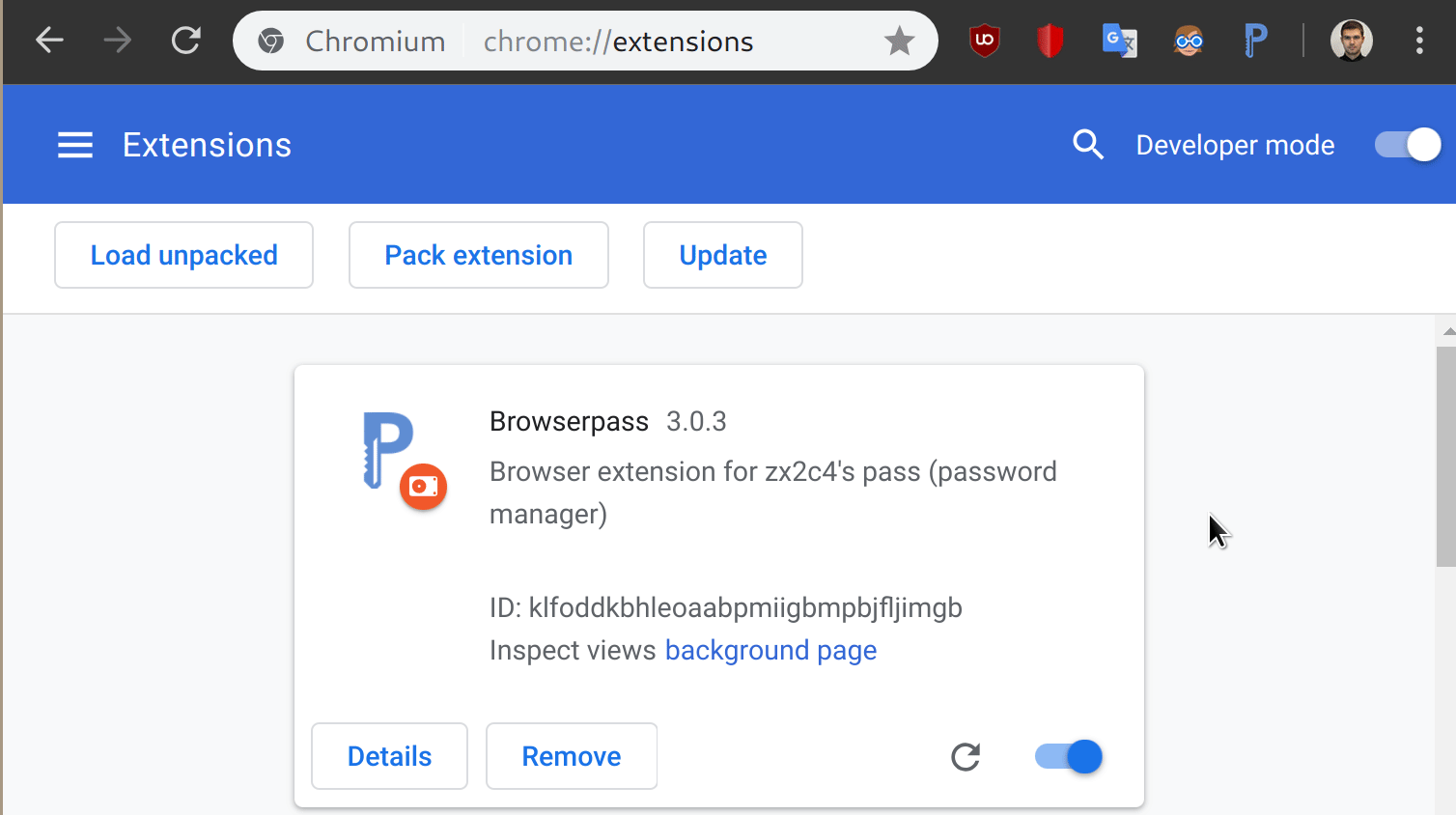The width and height of the screenshot is (1456, 815).
Task: Reload the Browserpass extension
Action: point(966,756)
